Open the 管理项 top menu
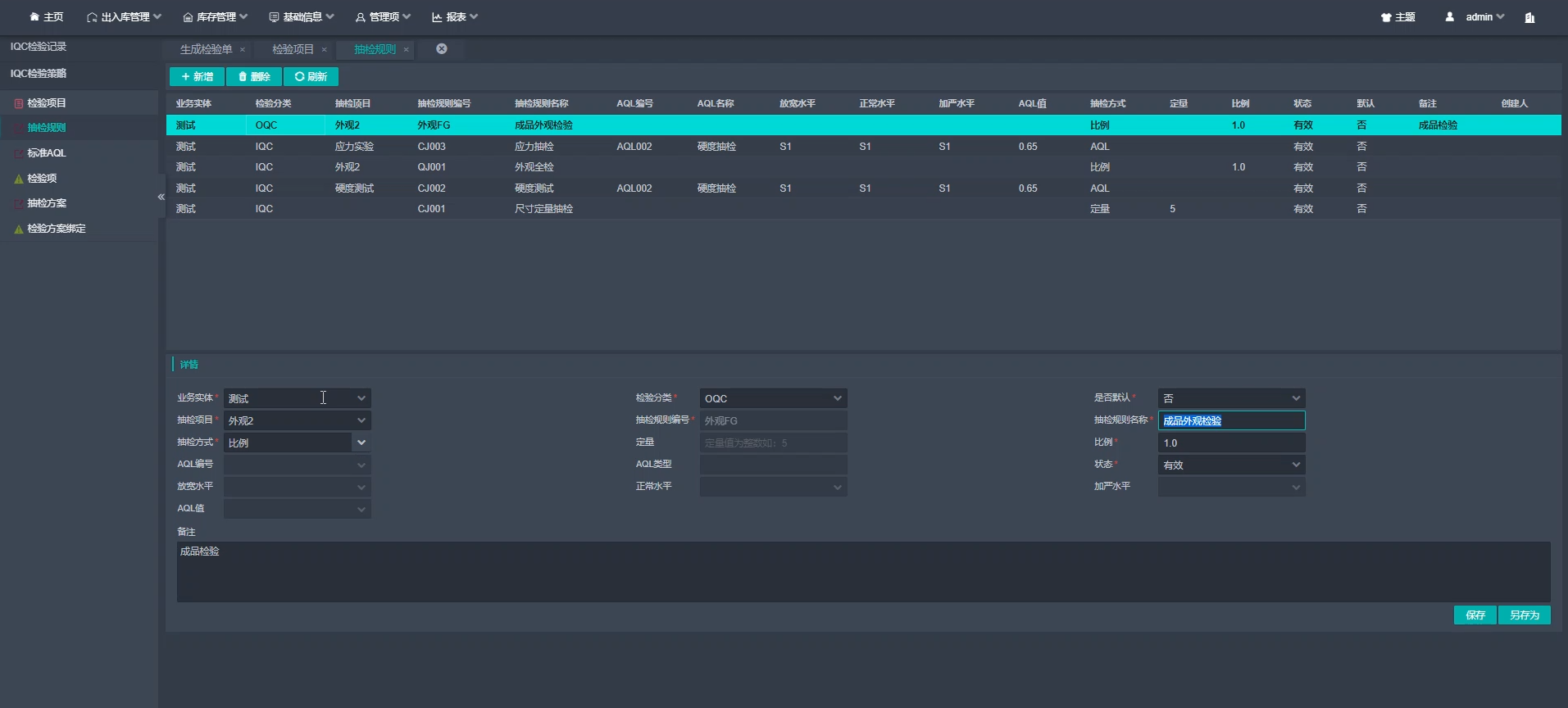Image resolution: width=1568 pixels, height=708 pixels. point(383,17)
